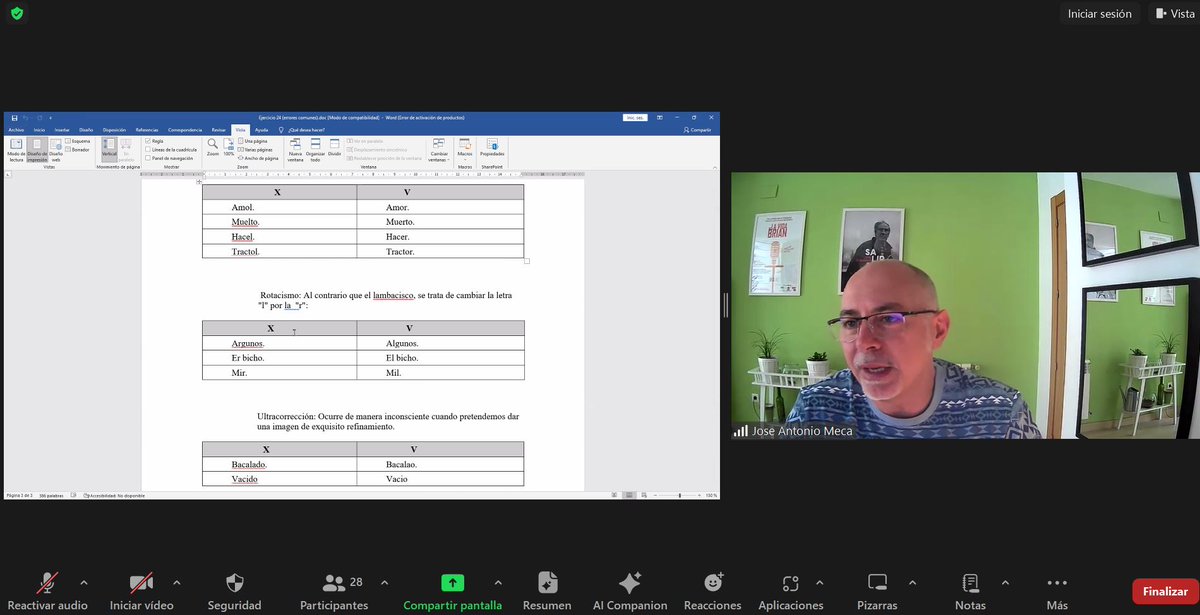Click Iniciar vídeo camera button
This screenshot has width=1200, height=615.
(141, 592)
